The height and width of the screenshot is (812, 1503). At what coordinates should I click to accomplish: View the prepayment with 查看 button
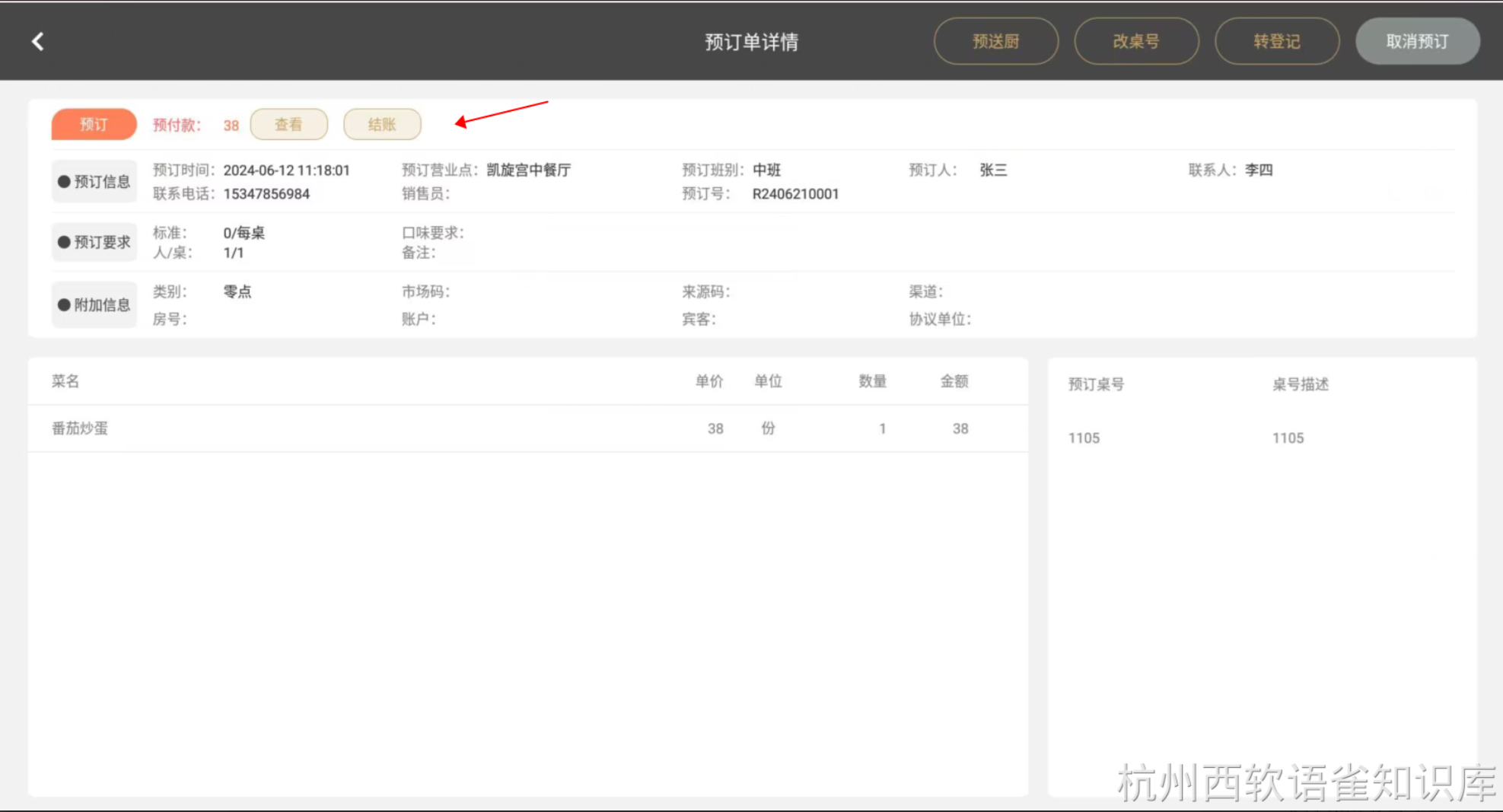[x=288, y=124]
